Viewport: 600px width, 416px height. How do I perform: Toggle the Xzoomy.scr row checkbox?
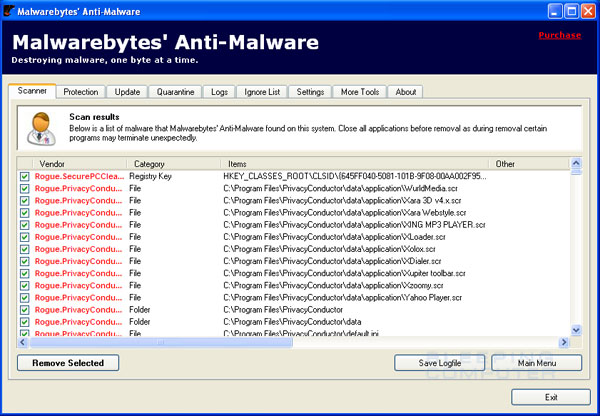click(24, 286)
